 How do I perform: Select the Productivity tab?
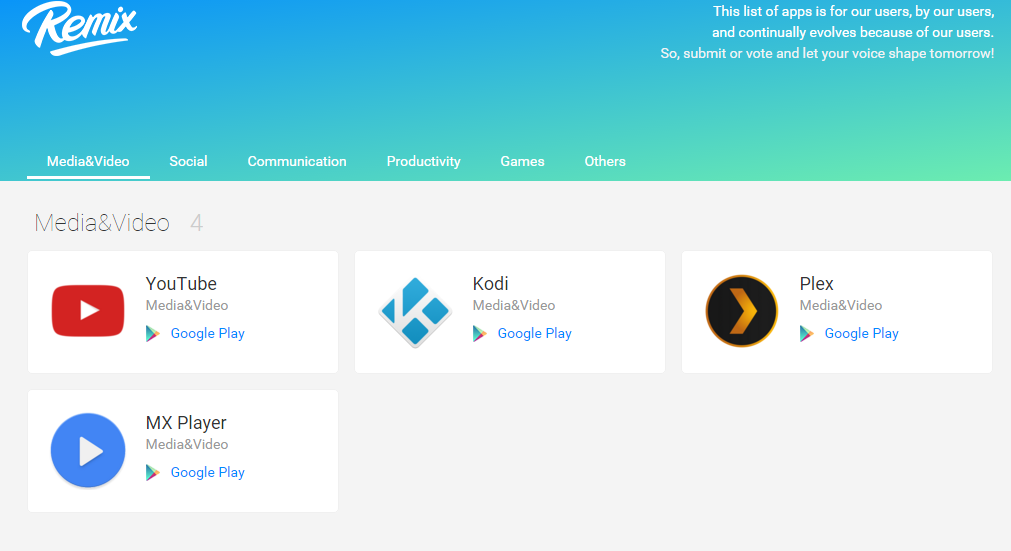424,161
